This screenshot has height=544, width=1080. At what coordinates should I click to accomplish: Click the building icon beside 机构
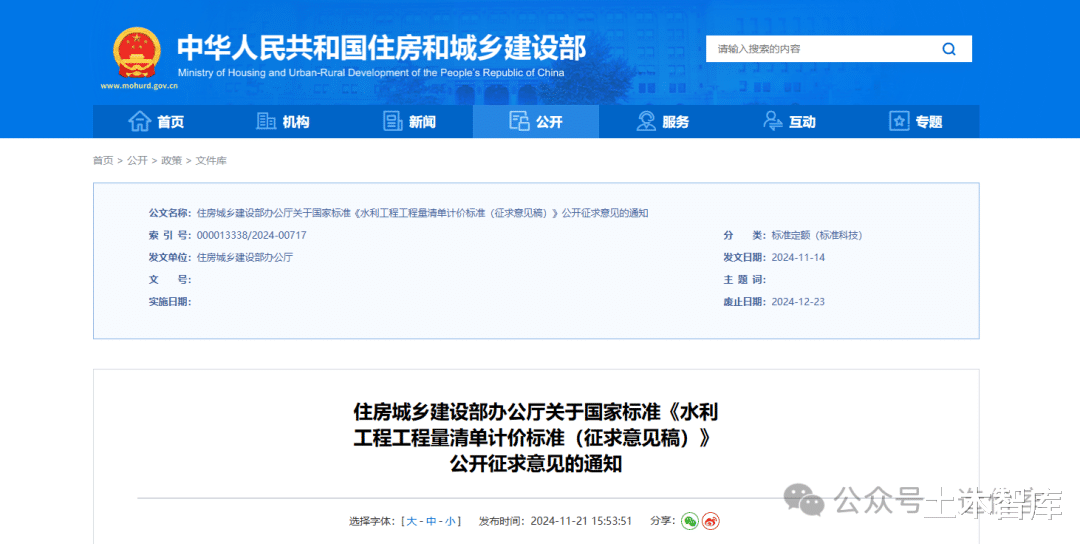coord(266,121)
